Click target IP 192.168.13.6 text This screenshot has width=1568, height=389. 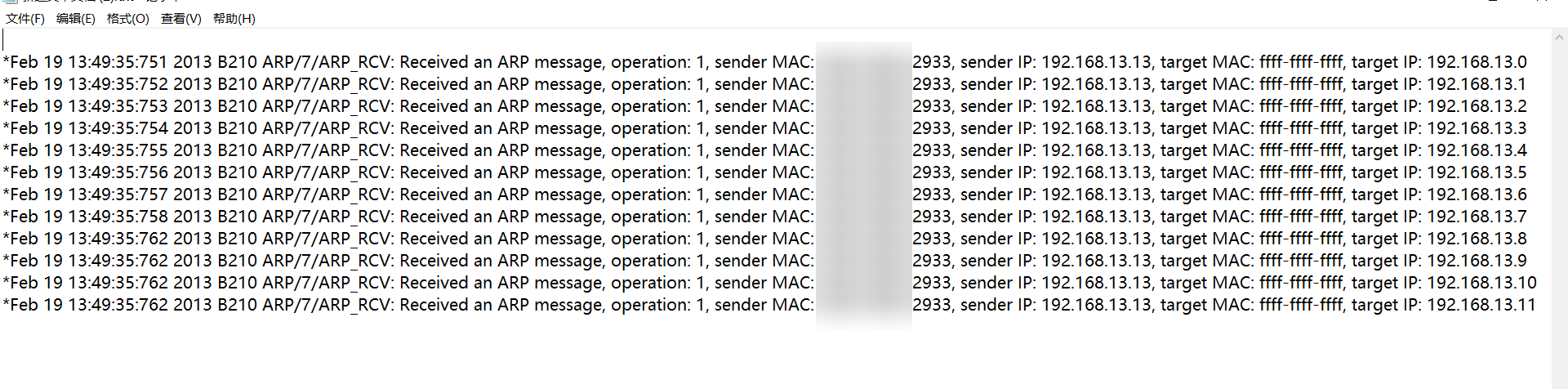click(x=1476, y=194)
